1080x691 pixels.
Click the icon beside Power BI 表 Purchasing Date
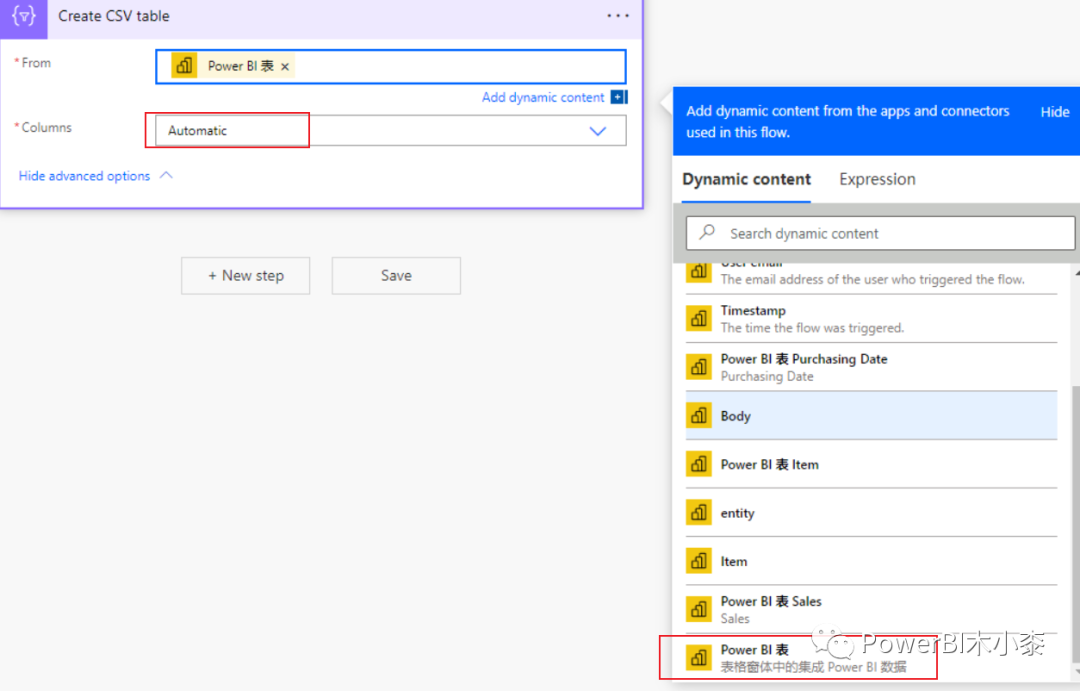[698, 367]
